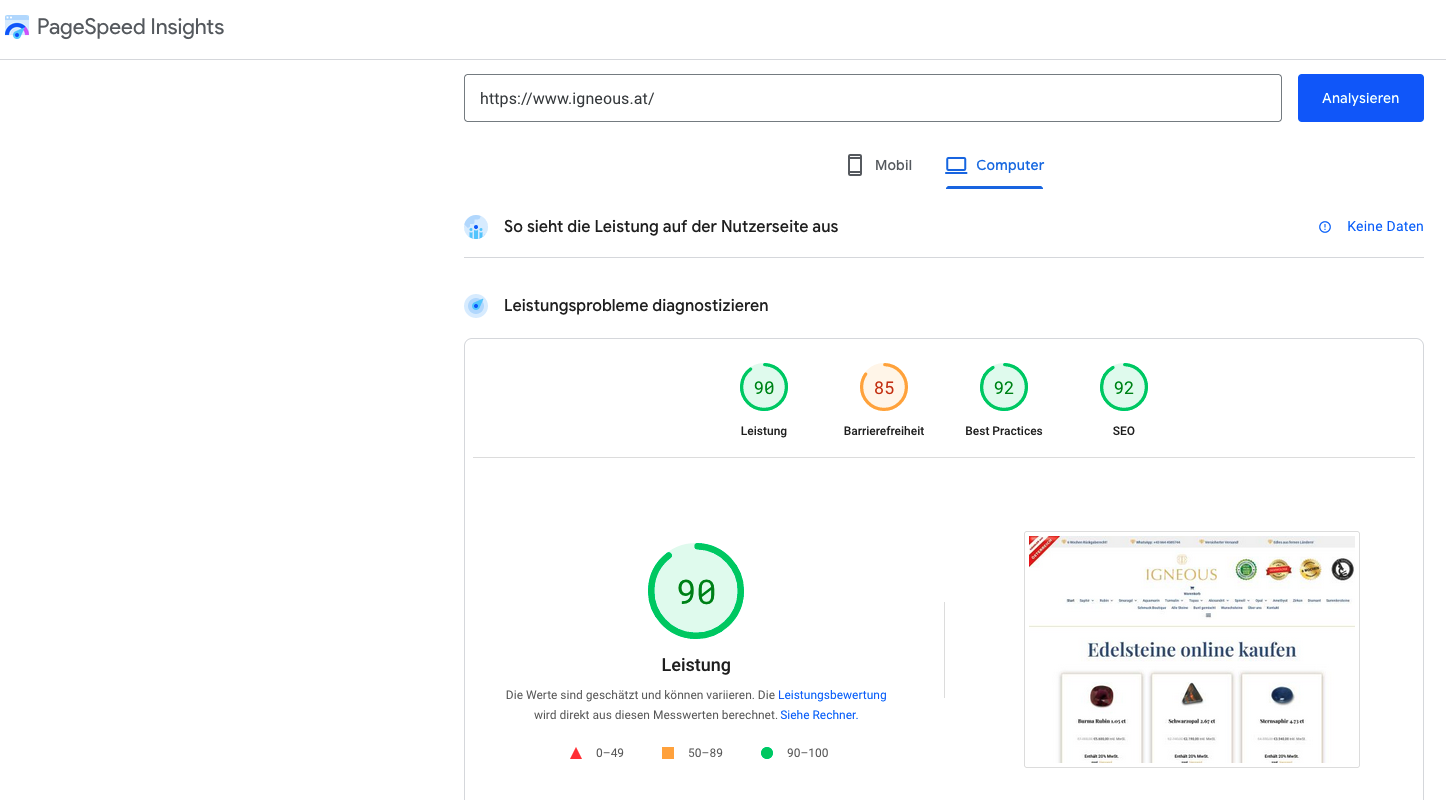Click the computer monitor icon

956,165
